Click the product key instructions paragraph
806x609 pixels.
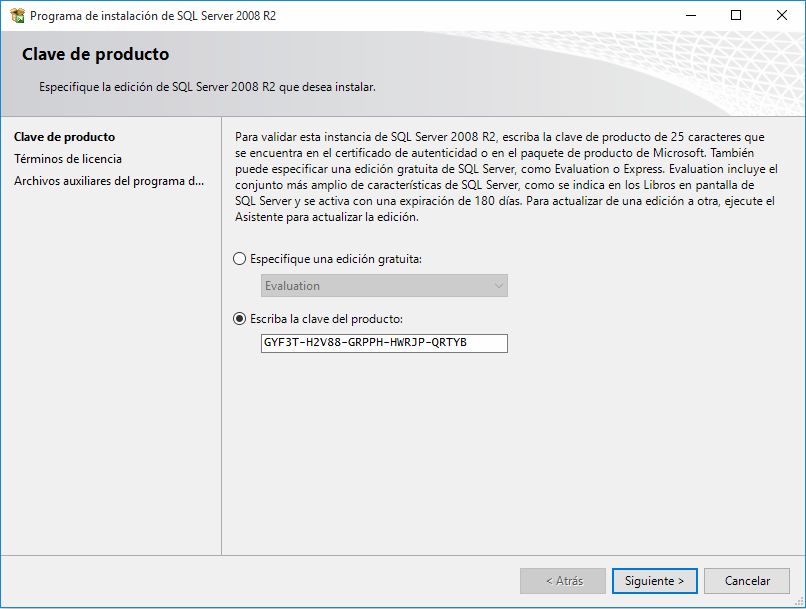coord(506,177)
